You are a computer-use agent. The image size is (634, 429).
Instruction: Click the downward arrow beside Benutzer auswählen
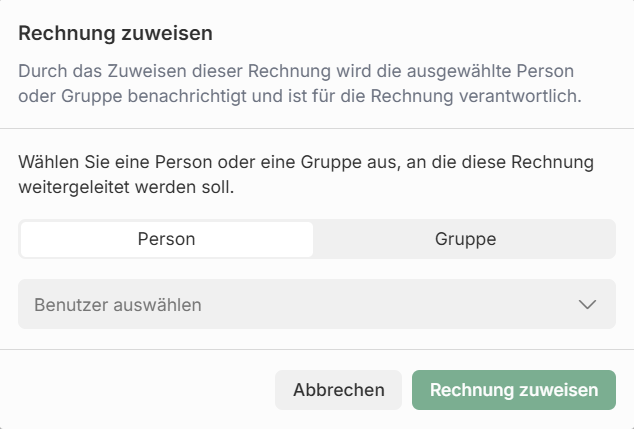click(587, 304)
